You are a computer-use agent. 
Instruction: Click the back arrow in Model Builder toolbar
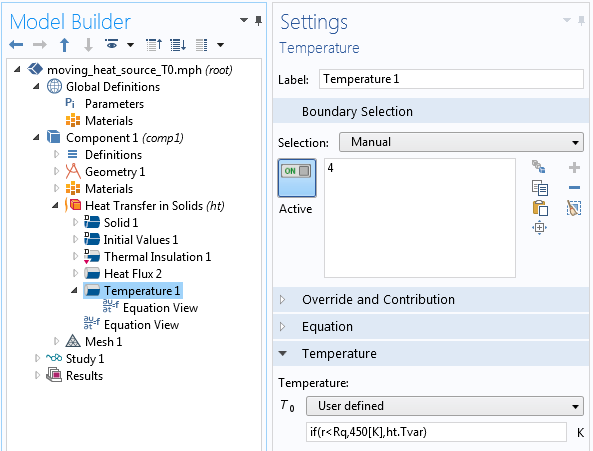point(16,45)
